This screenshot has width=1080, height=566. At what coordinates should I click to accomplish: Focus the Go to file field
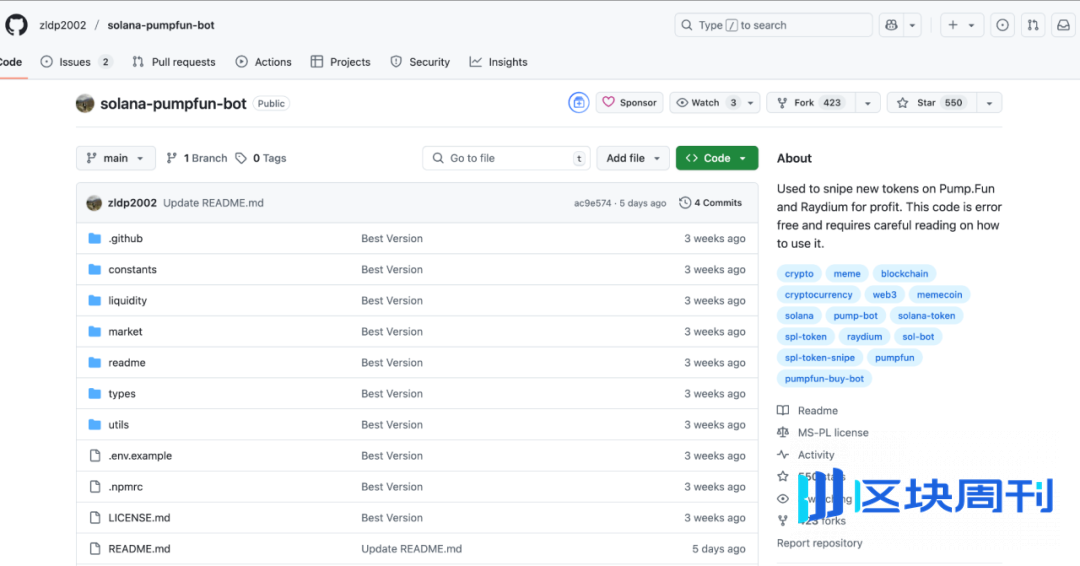506,158
